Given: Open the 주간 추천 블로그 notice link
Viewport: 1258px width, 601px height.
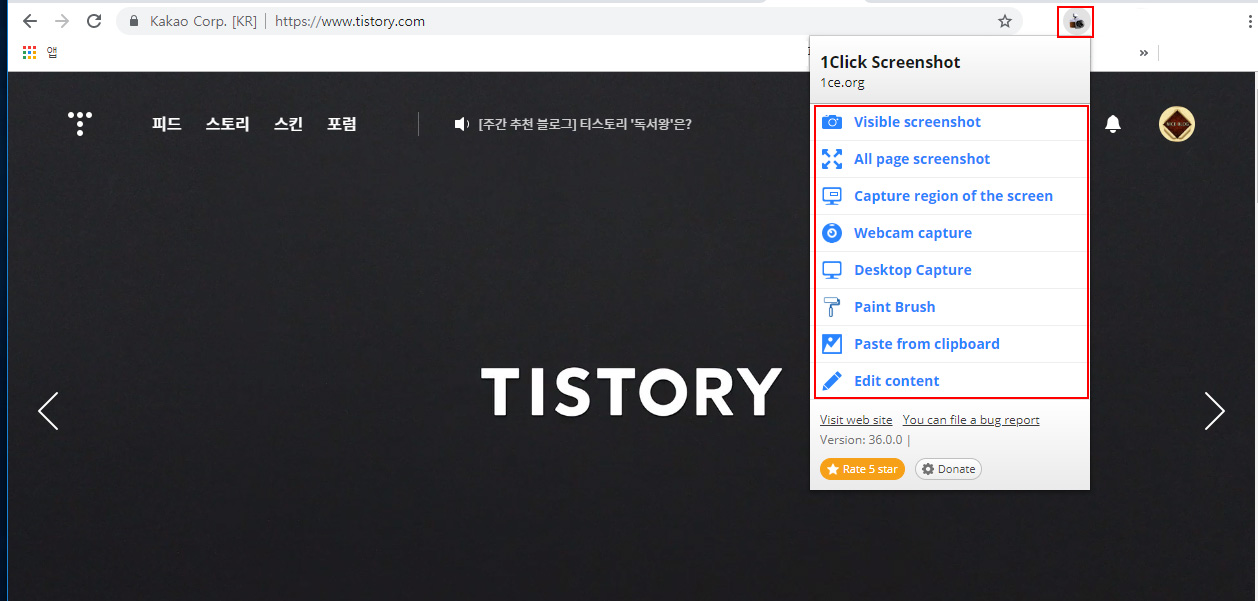Looking at the screenshot, I should pos(585,124).
